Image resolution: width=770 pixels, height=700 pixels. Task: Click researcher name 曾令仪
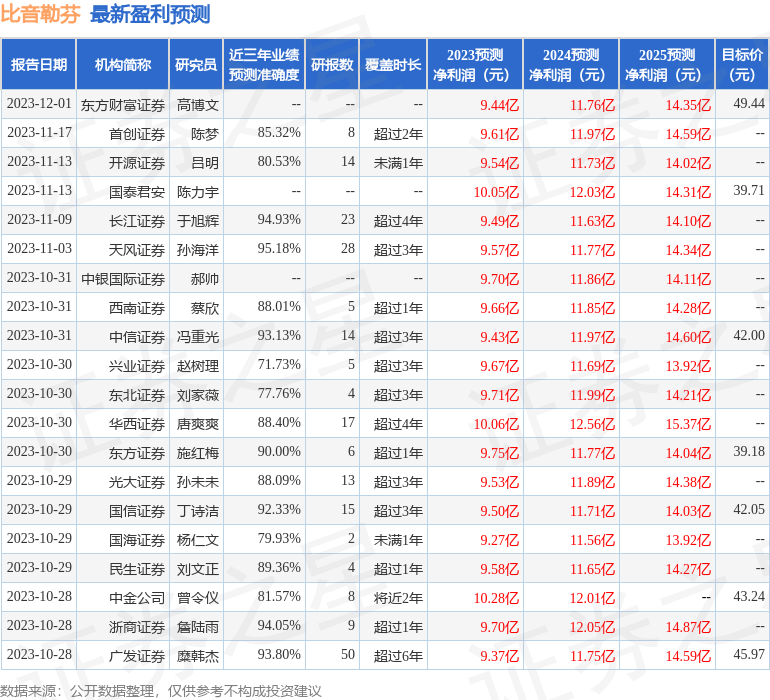pos(198,597)
